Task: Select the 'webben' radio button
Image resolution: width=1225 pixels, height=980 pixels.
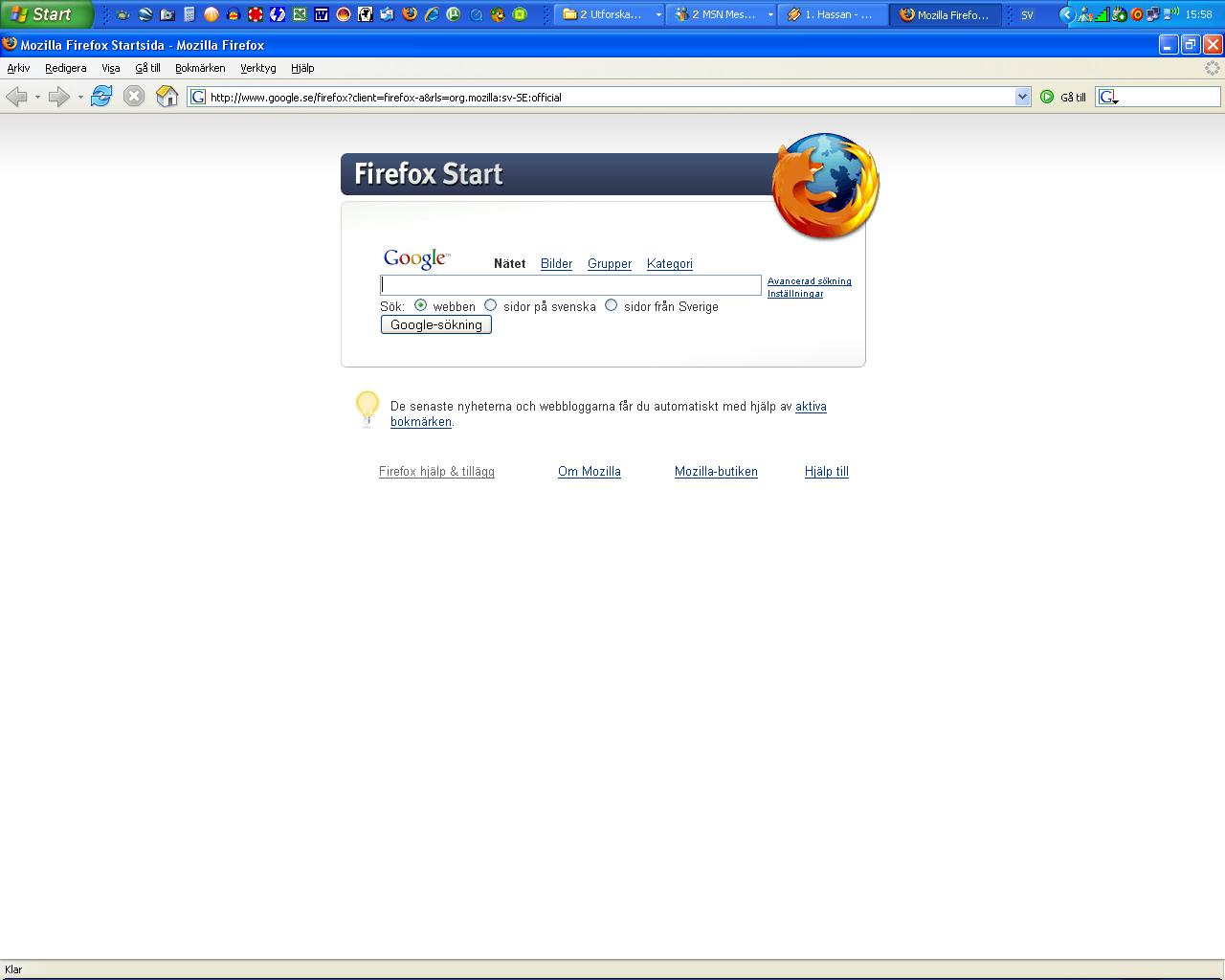Action: click(420, 305)
